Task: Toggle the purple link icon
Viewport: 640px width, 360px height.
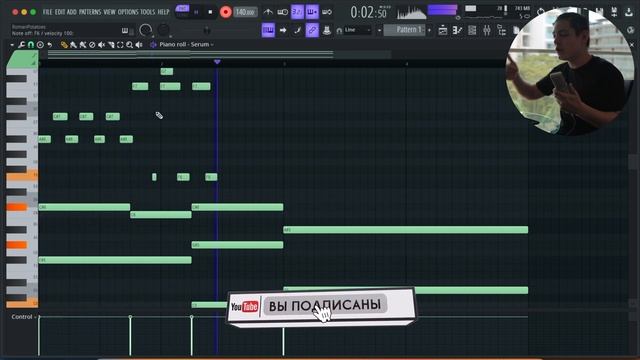Action: 312,30
